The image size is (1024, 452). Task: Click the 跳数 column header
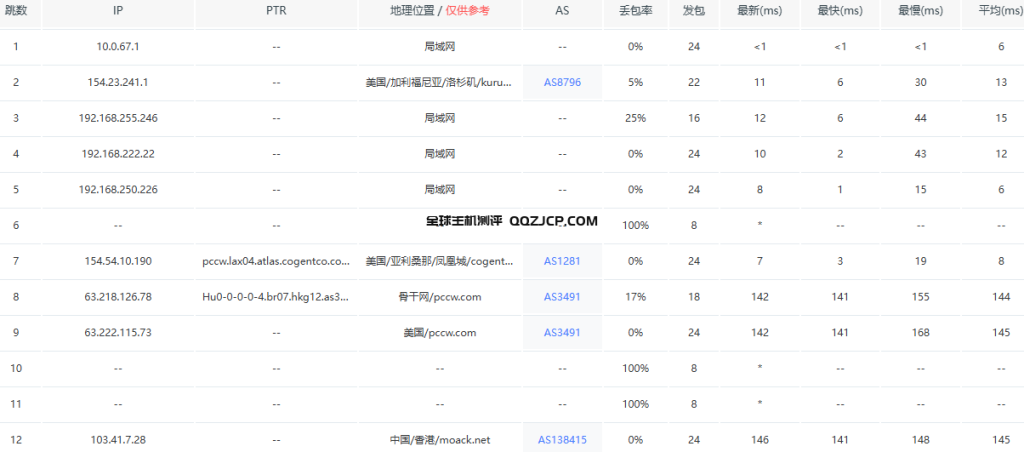tap(16, 10)
